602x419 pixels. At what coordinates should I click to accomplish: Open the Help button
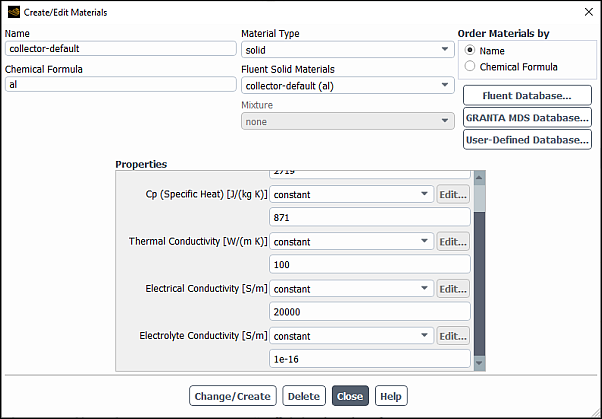390,396
